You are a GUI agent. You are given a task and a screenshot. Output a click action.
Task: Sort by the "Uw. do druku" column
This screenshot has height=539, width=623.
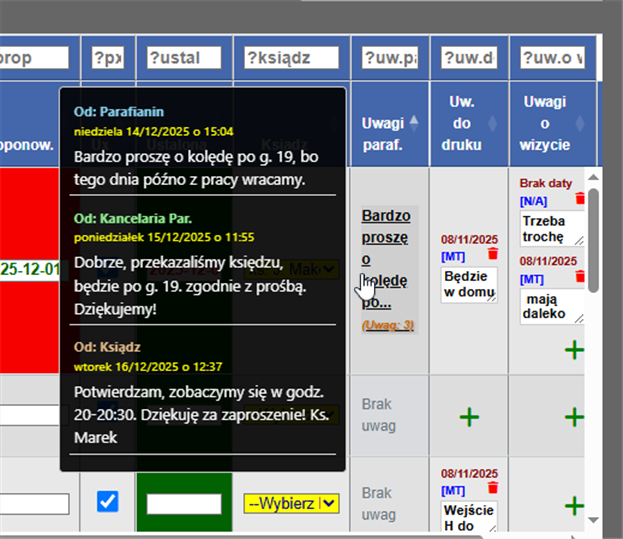493,123
